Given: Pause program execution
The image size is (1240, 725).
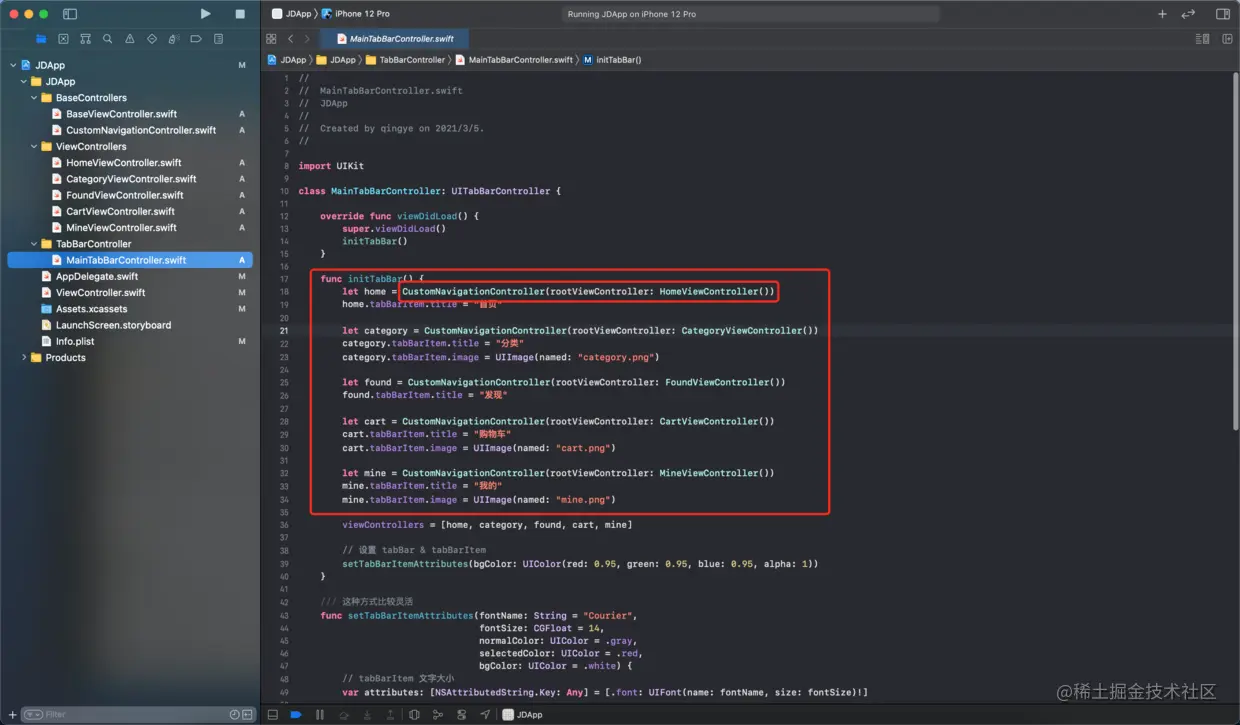Looking at the screenshot, I should click(320, 715).
